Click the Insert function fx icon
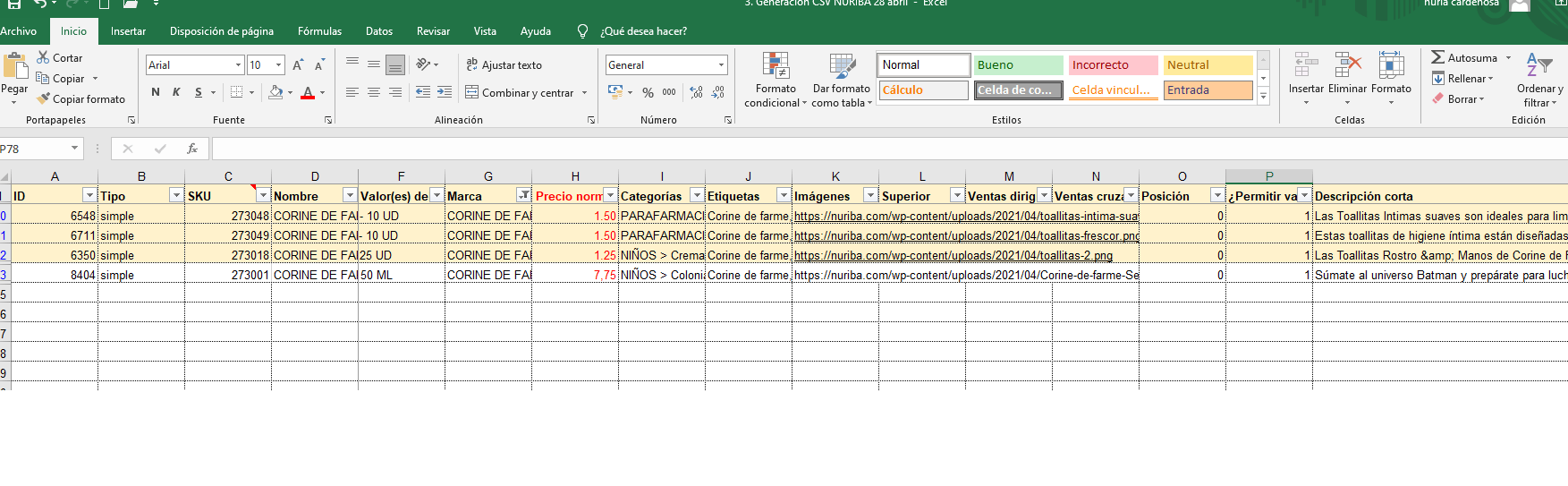 click(191, 149)
